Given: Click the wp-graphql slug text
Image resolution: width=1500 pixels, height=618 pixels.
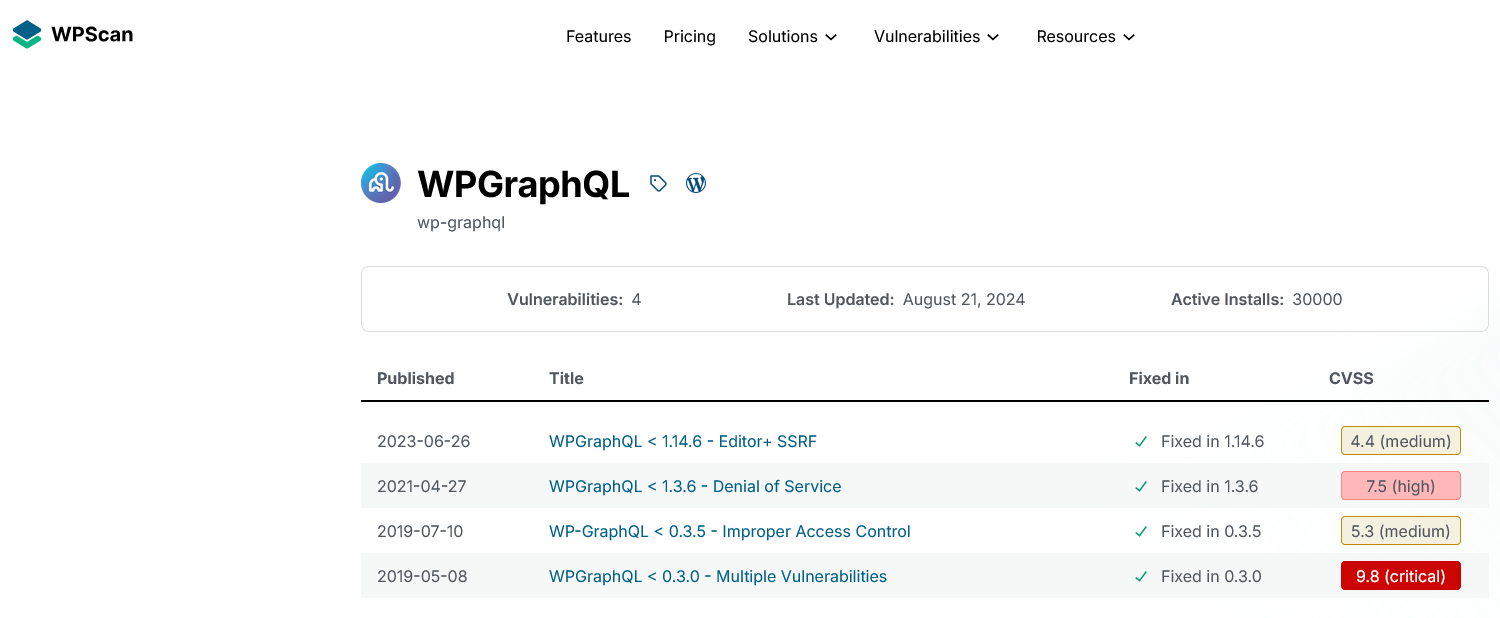Looking at the screenshot, I should (x=461, y=222).
